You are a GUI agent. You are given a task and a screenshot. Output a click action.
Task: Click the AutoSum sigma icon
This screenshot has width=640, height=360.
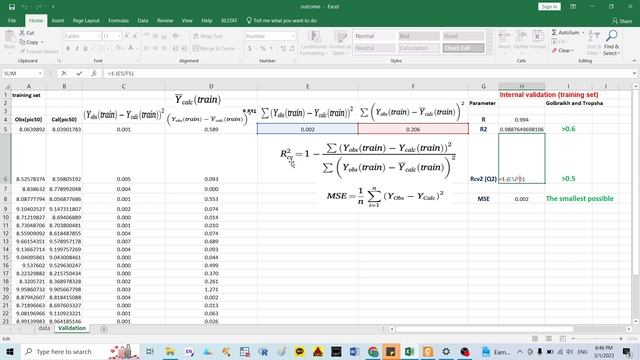coord(554,32)
